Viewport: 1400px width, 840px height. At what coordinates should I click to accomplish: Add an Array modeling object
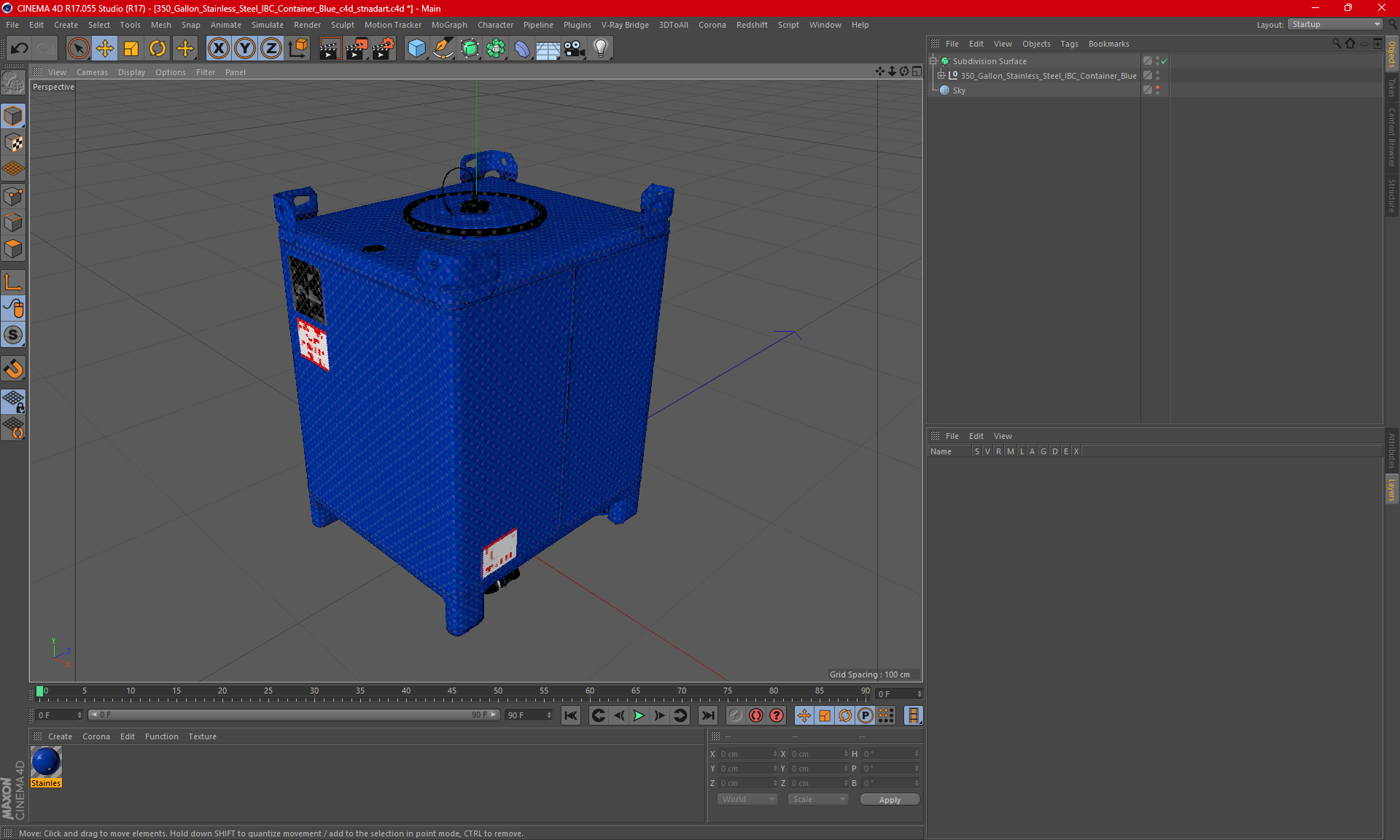(x=496, y=48)
